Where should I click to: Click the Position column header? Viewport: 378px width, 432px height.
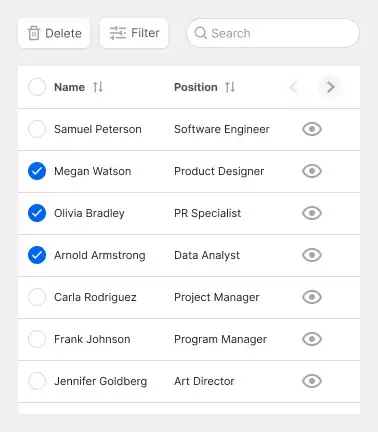tap(196, 87)
